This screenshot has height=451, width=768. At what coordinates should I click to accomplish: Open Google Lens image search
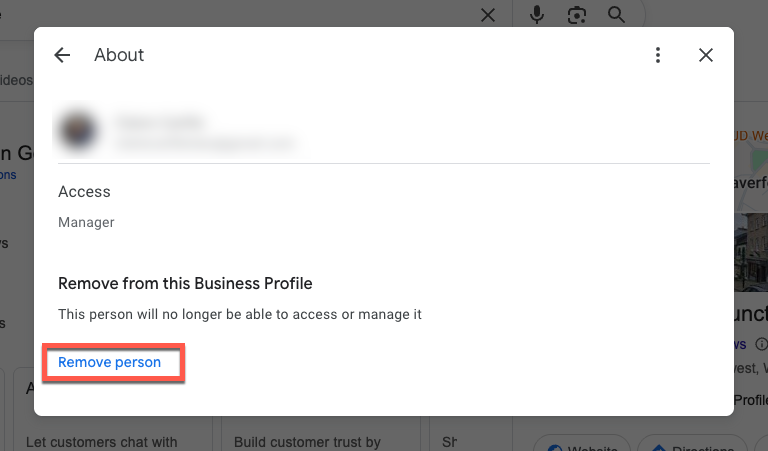click(577, 15)
